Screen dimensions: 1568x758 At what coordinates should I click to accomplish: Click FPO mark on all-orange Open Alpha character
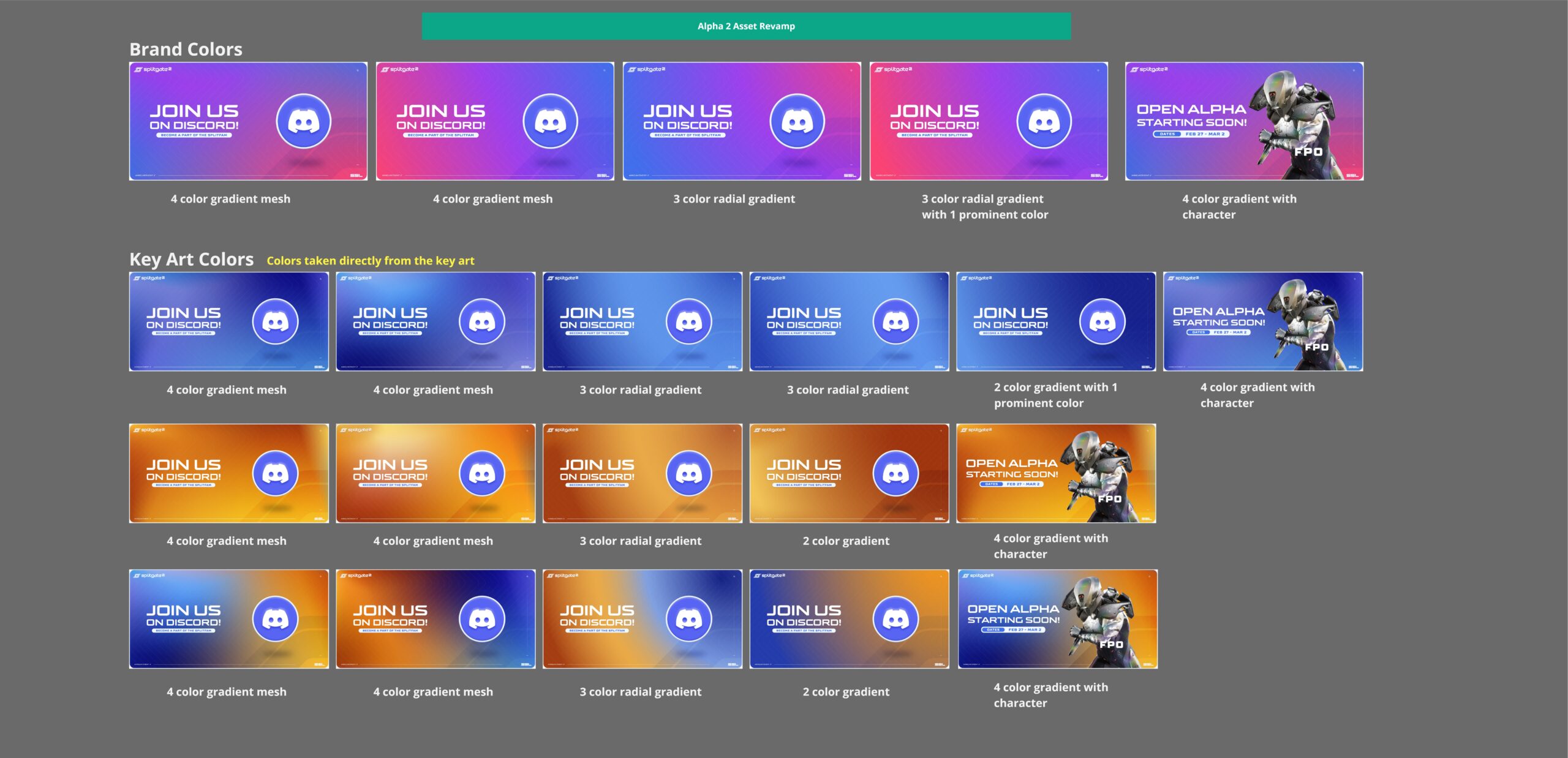point(1109,499)
